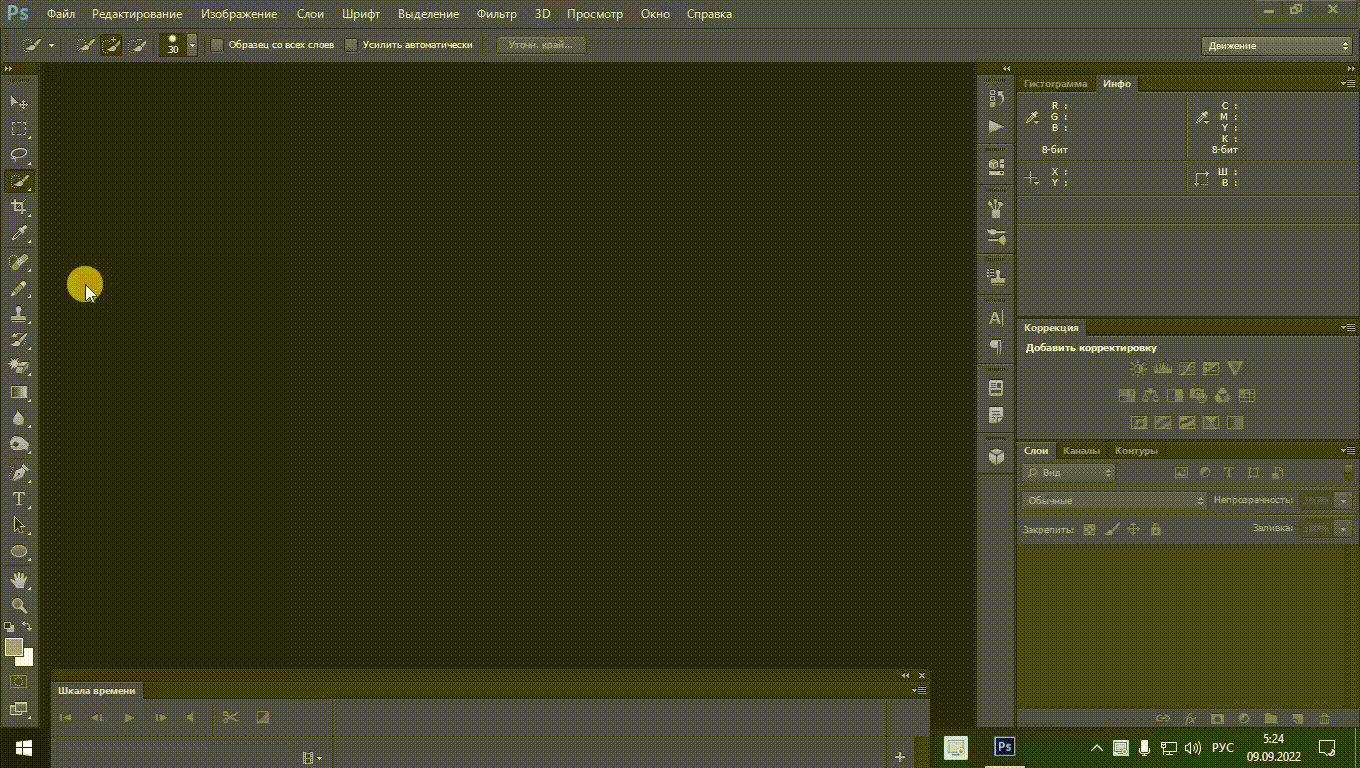Open the Character panel from the dock
The image size is (1360, 768).
pyautogui.click(x=996, y=318)
